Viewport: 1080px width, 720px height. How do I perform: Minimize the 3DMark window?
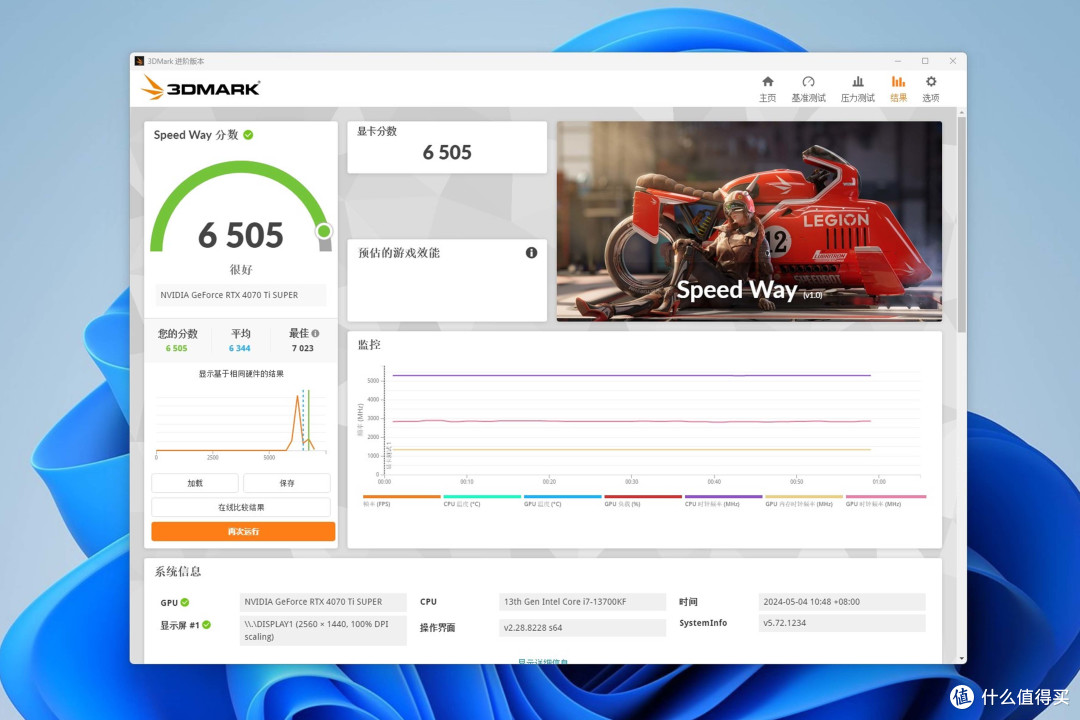(x=897, y=61)
